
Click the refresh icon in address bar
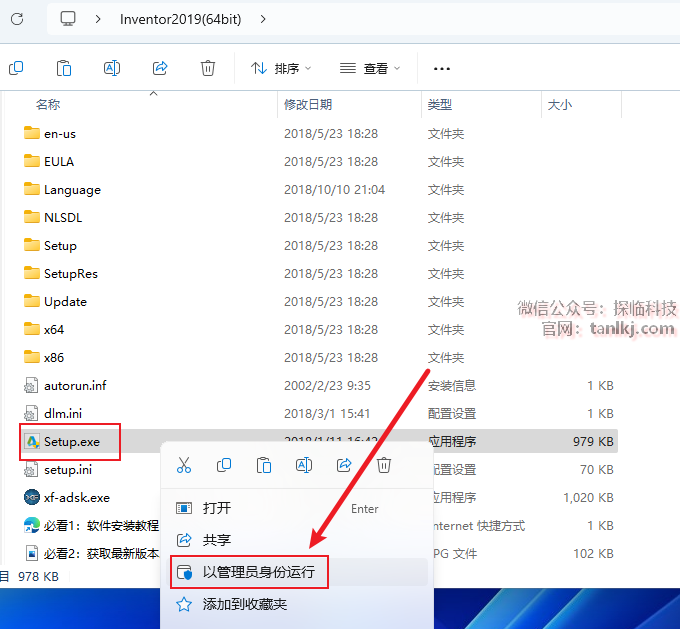17,19
